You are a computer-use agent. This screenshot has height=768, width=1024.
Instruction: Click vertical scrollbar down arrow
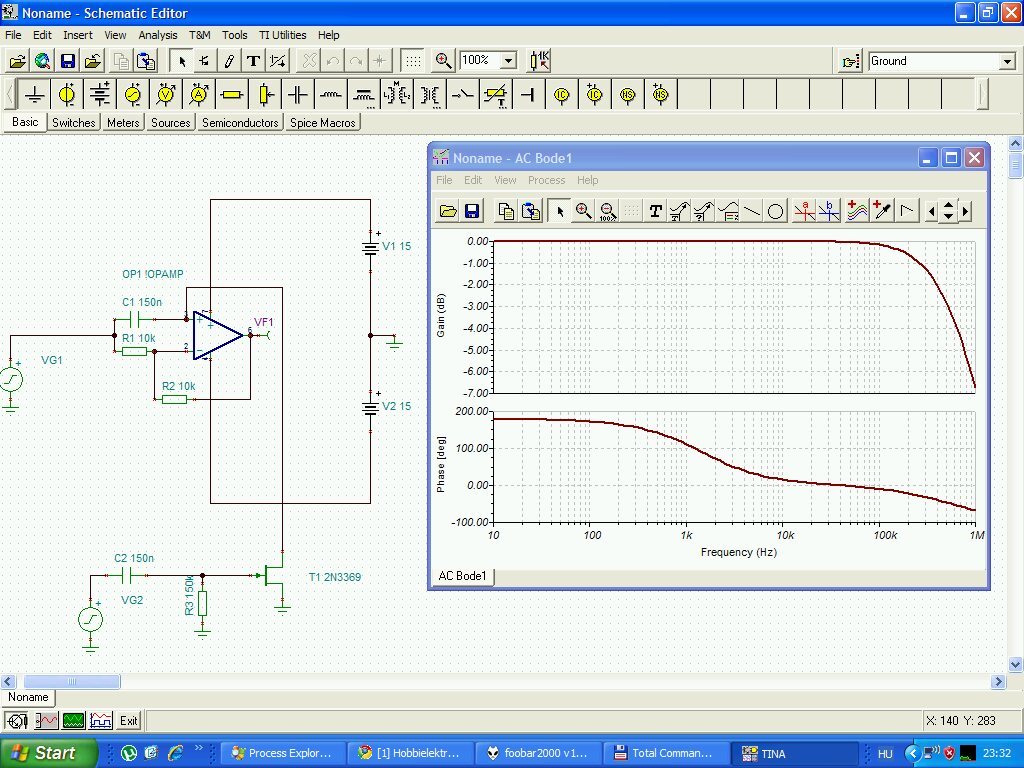click(1016, 665)
